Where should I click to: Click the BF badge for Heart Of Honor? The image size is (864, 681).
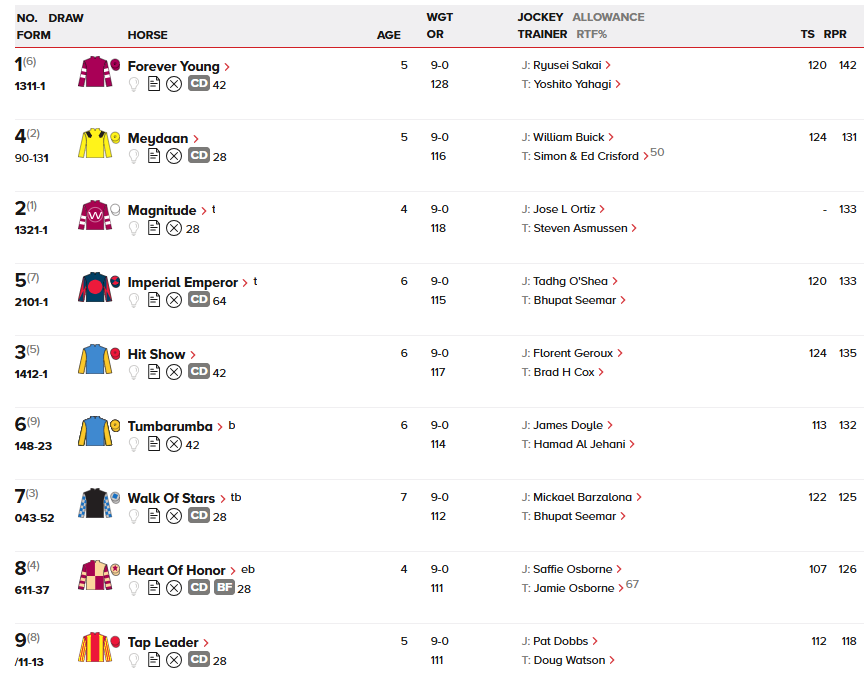(x=224, y=589)
